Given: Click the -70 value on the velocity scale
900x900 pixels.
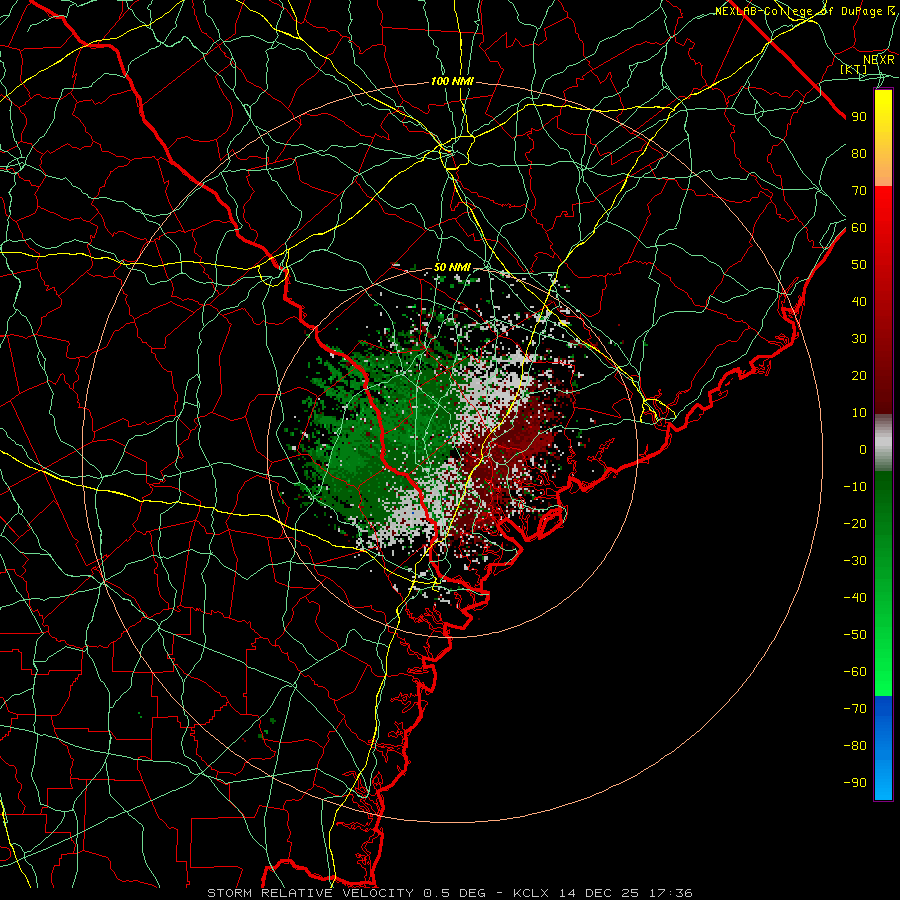Looking at the screenshot, I should tap(855, 709).
